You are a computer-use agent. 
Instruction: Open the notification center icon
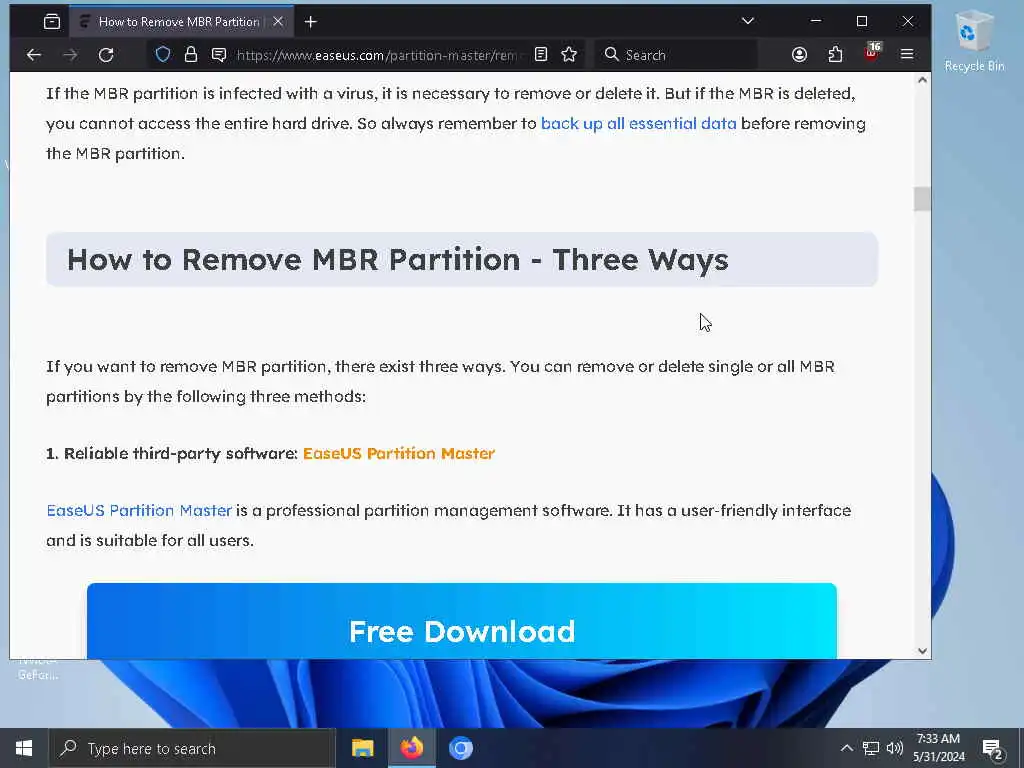point(992,748)
